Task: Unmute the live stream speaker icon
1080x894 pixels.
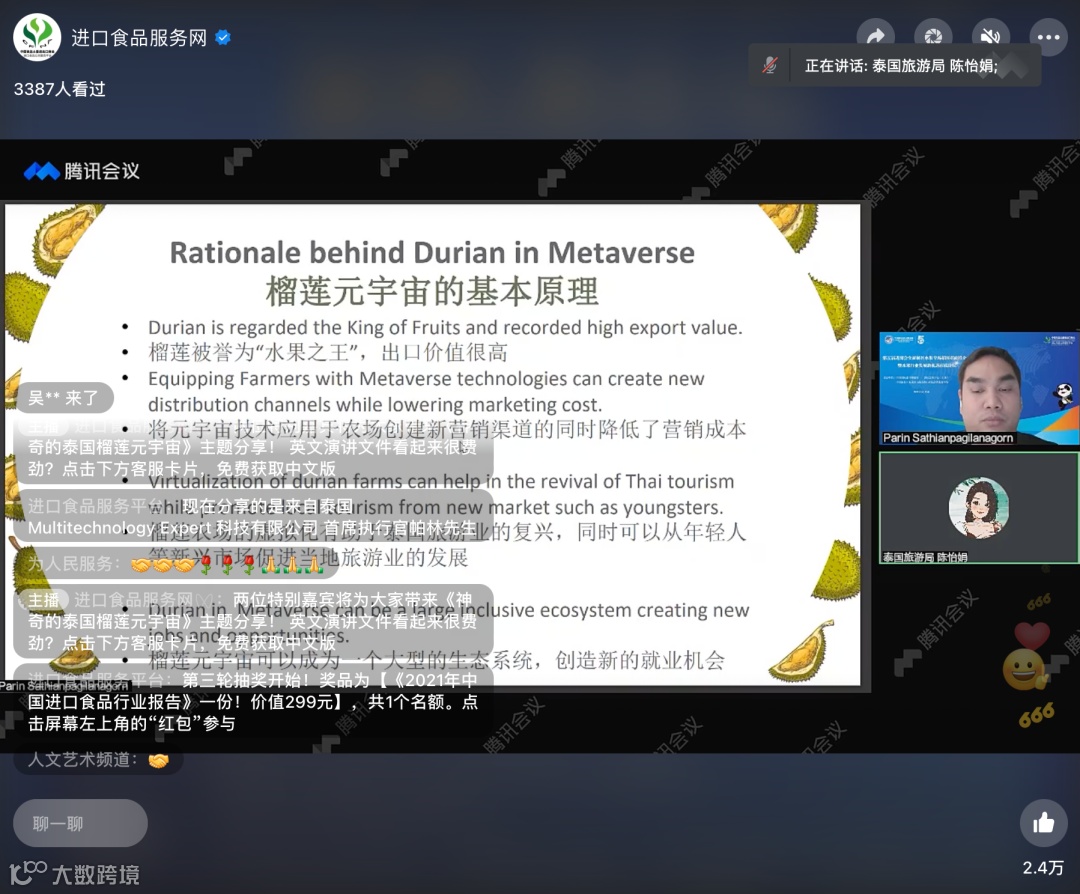Action: coord(990,36)
